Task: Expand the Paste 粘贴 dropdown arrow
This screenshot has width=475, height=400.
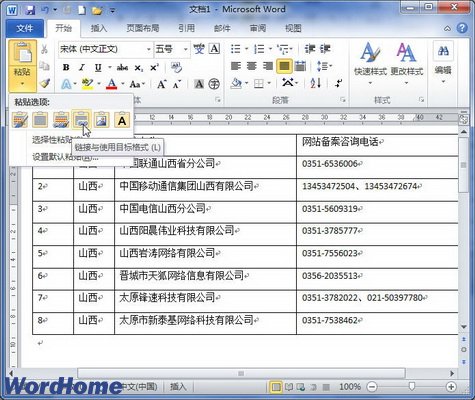Action: pyautogui.click(x=22, y=83)
